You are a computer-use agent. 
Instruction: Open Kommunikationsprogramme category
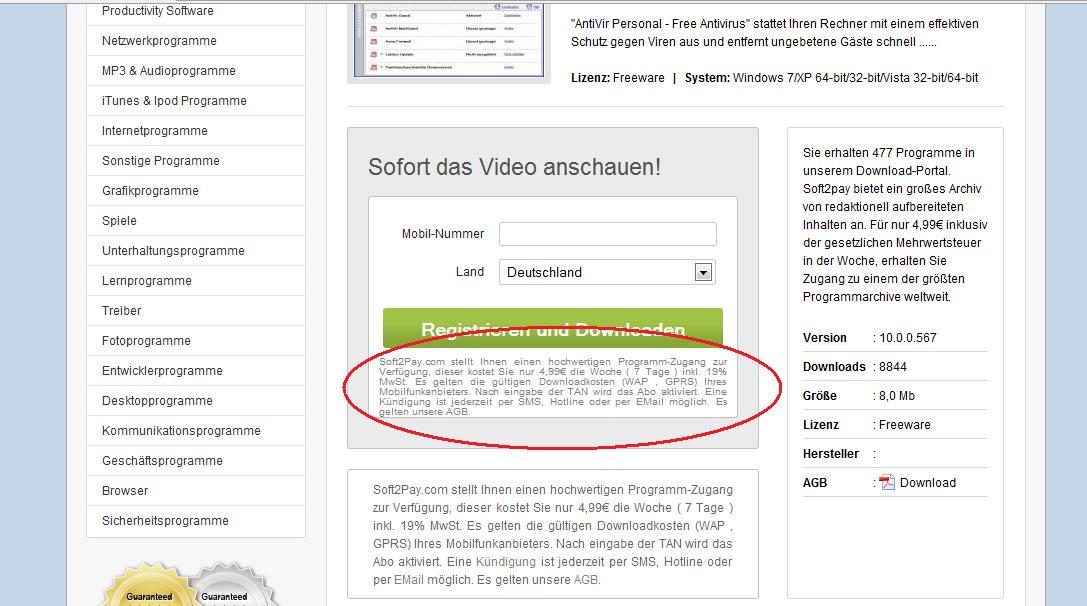[181, 431]
